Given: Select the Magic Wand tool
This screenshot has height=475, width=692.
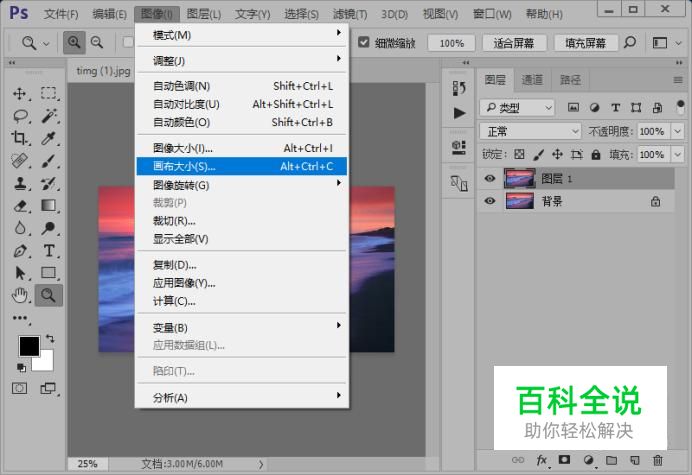Looking at the screenshot, I should point(49,116).
